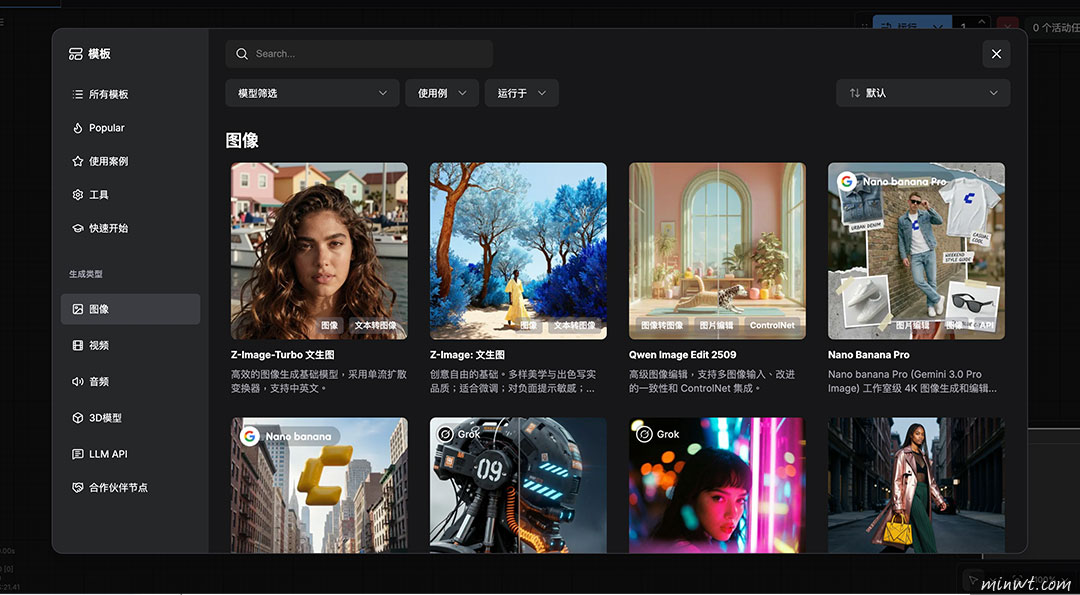
Task: Click the 视频 film icon
Action: point(78,345)
